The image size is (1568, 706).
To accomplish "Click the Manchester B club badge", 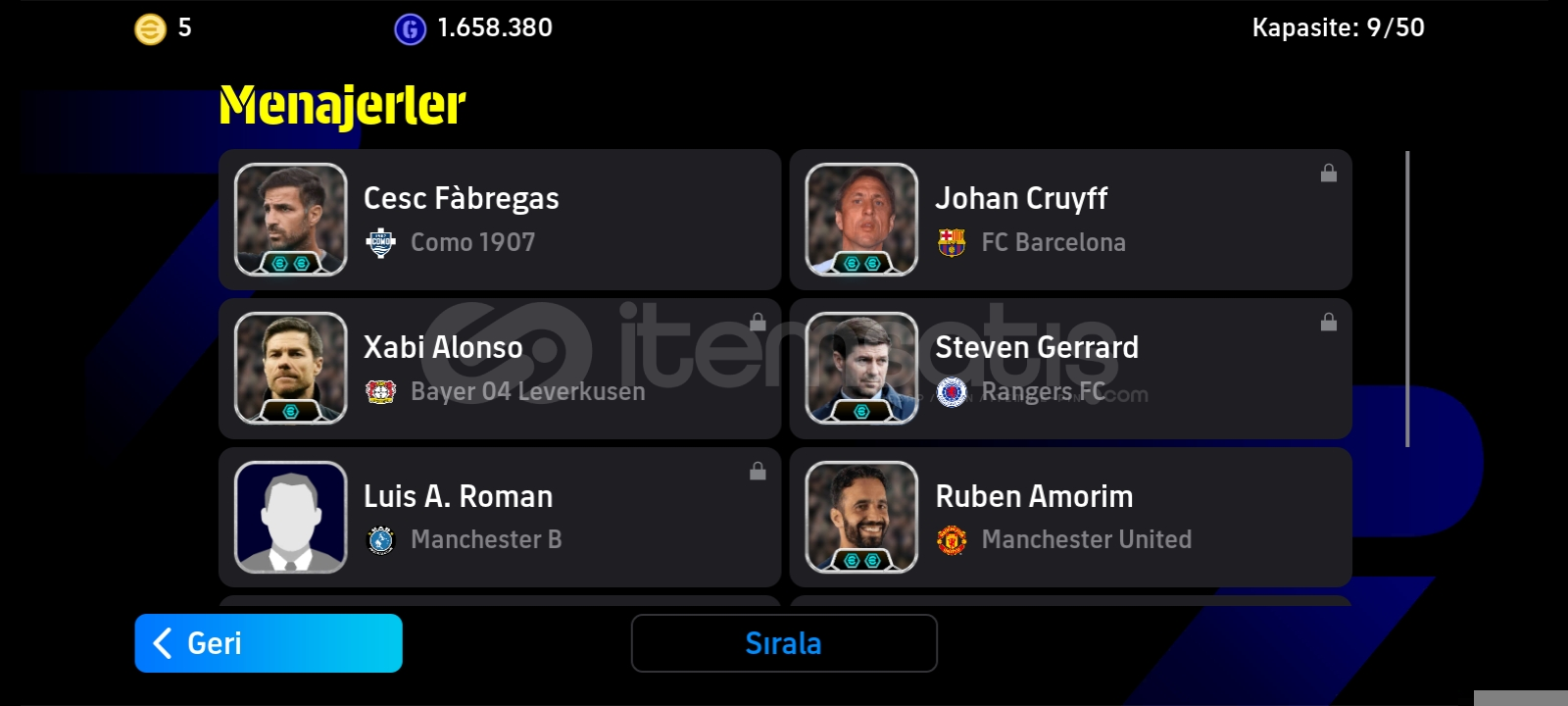I will (380, 540).
